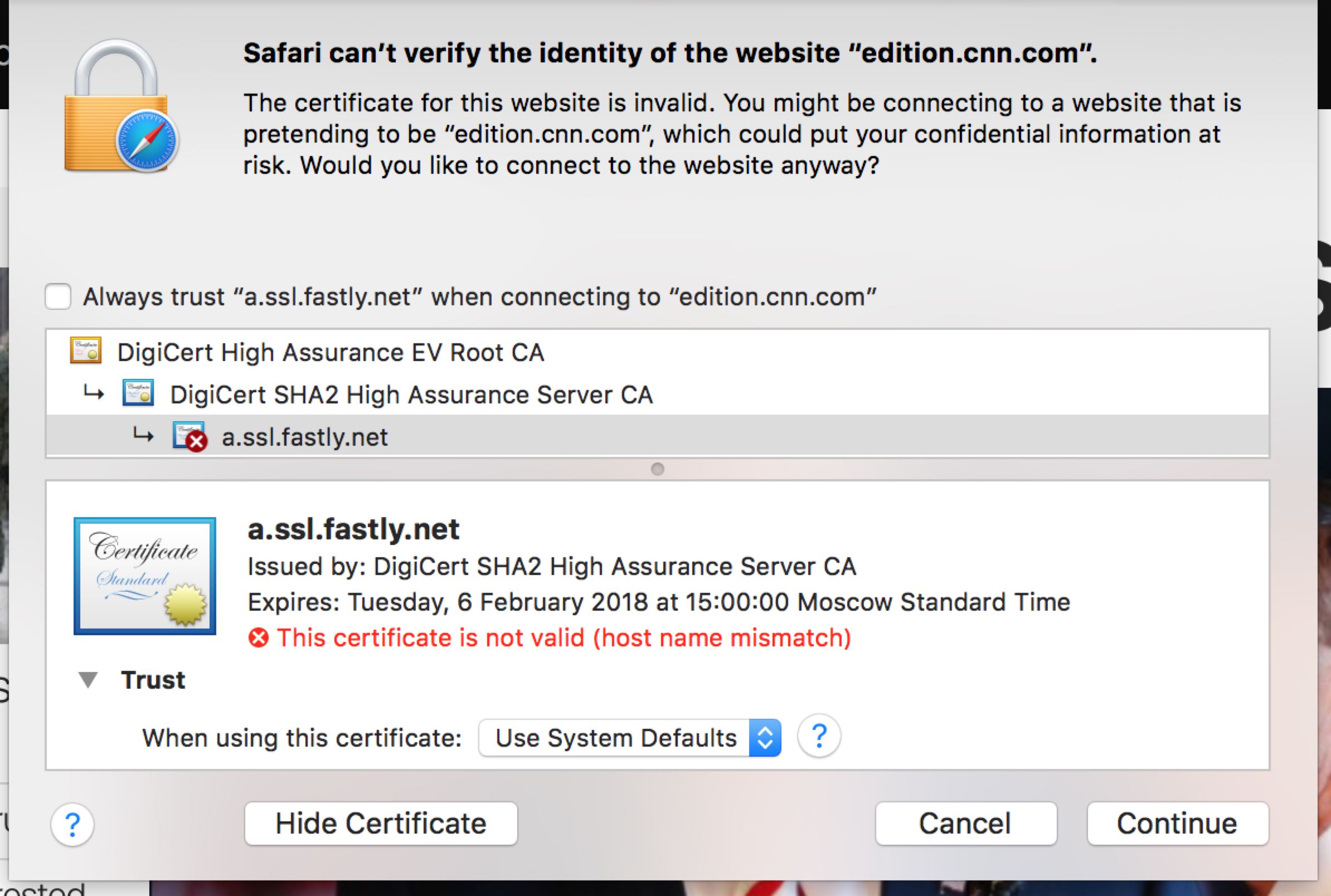Enable Always trust a.ssl.fastly.net checkbox

pos(59,296)
